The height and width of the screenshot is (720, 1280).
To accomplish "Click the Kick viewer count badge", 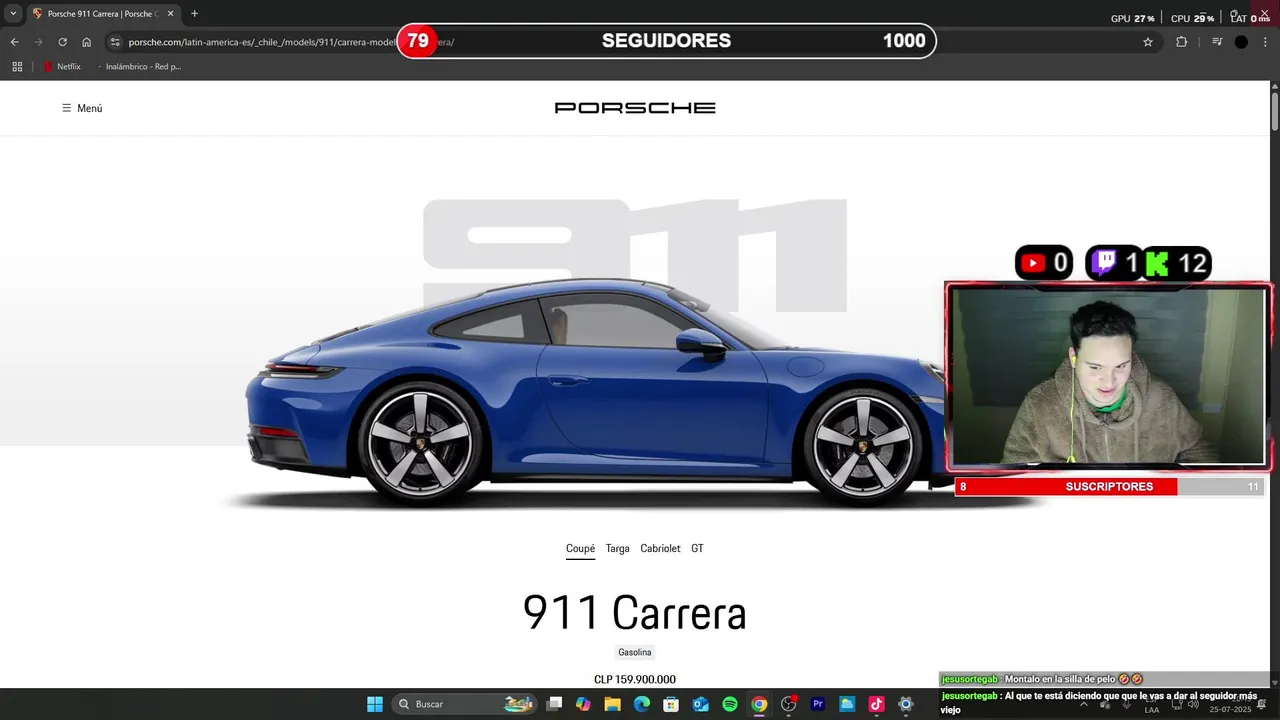I will 1177,263.
